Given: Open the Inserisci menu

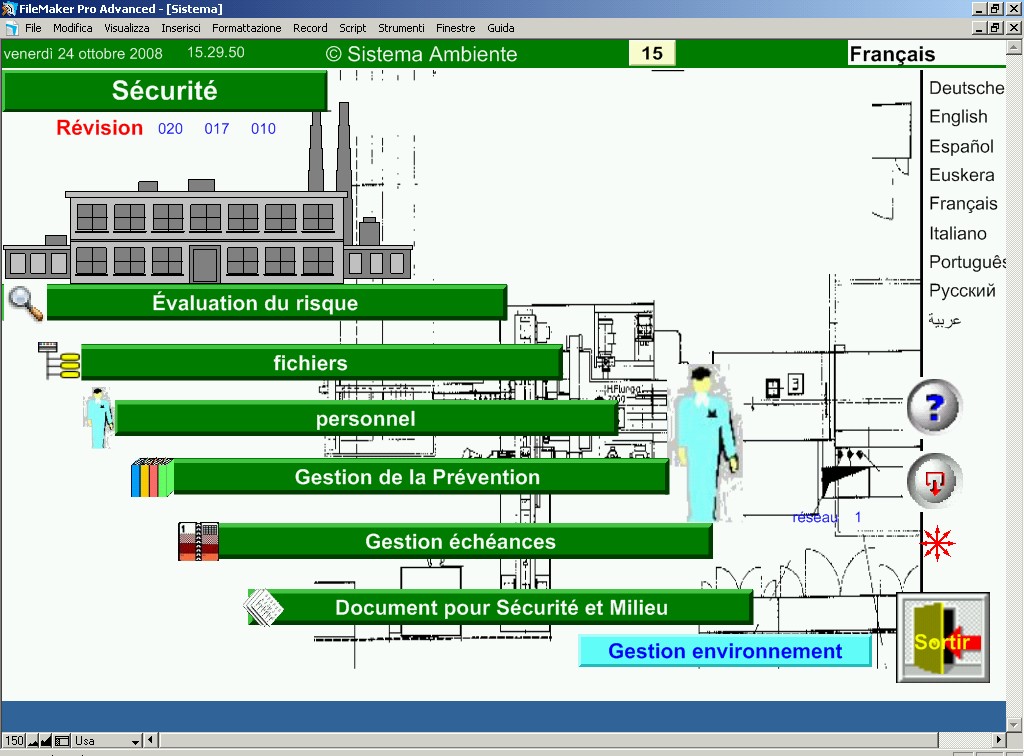Looking at the screenshot, I should click(181, 28).
